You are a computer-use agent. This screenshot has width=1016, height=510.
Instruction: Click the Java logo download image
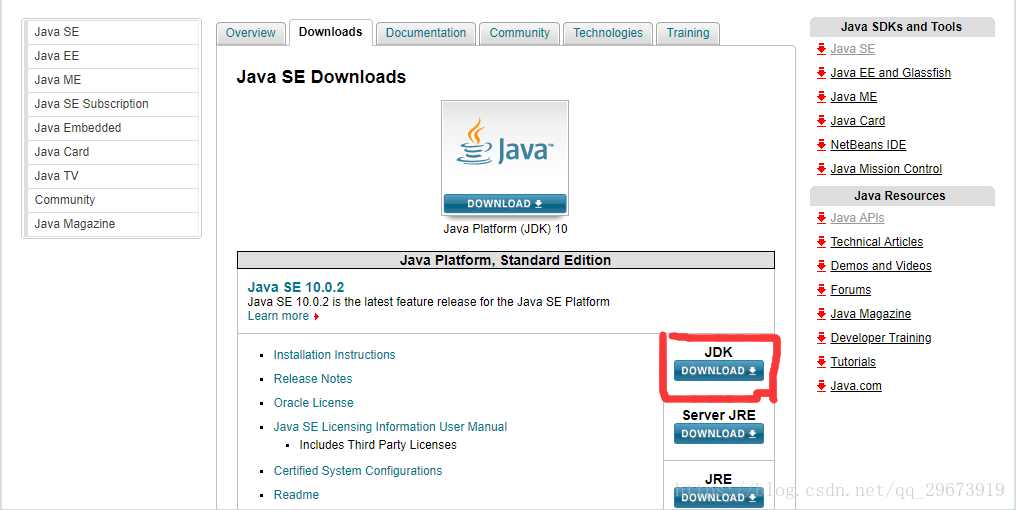click(505, 158)
